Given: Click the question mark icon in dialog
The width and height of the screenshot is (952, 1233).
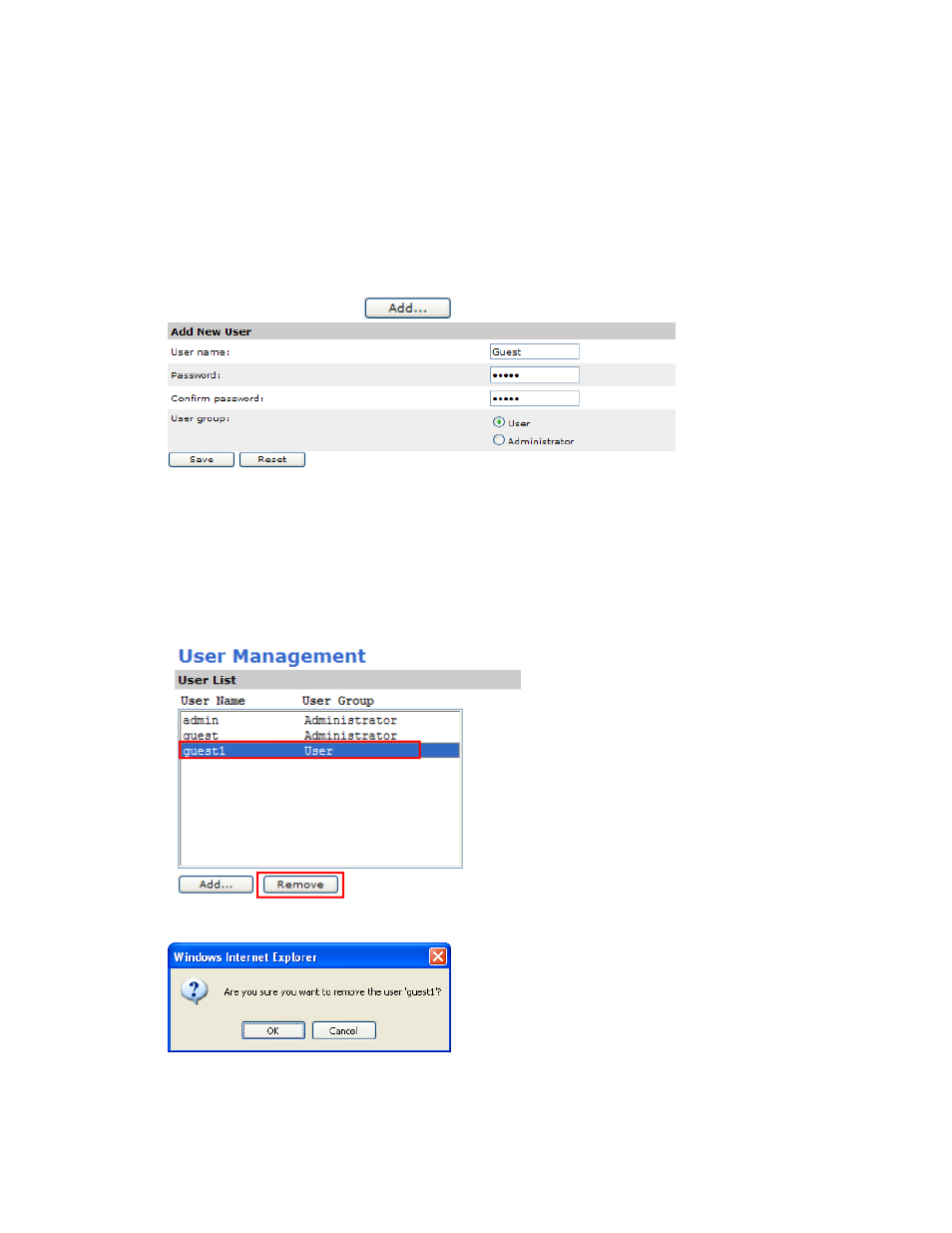Looking at the screenshot, I should click(195, 991).
